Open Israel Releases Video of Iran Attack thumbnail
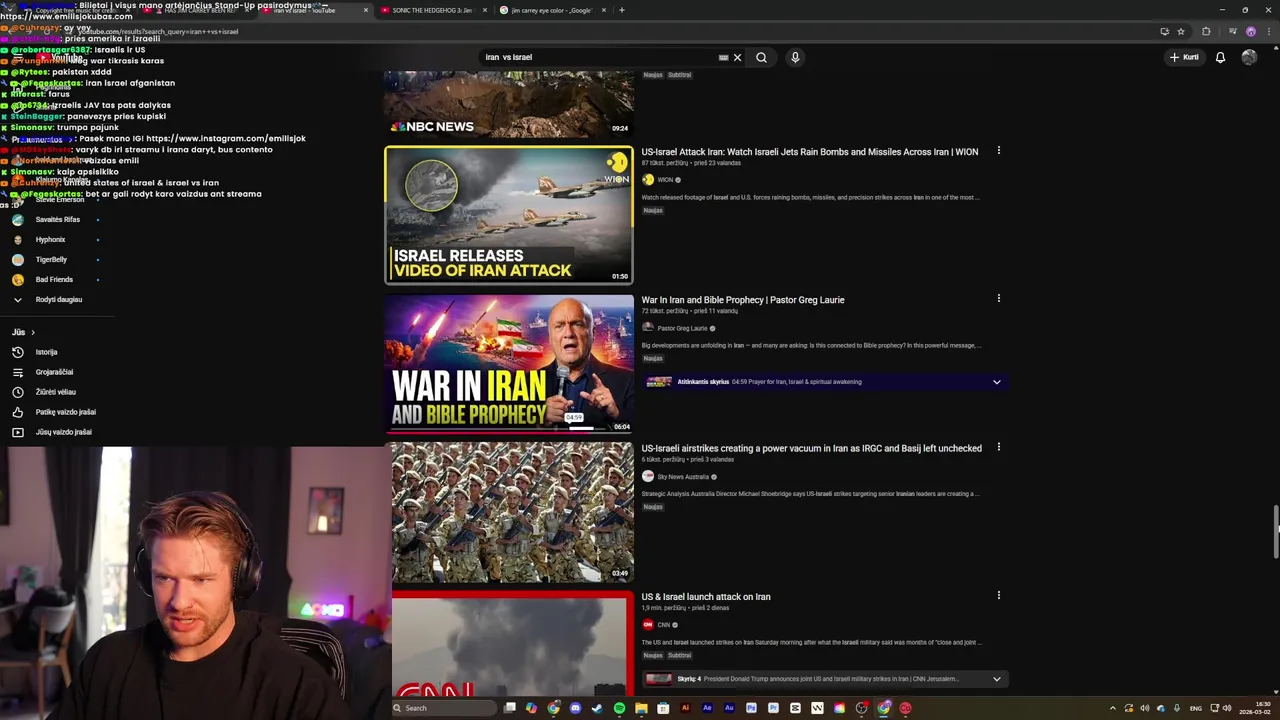 point(509,215)
